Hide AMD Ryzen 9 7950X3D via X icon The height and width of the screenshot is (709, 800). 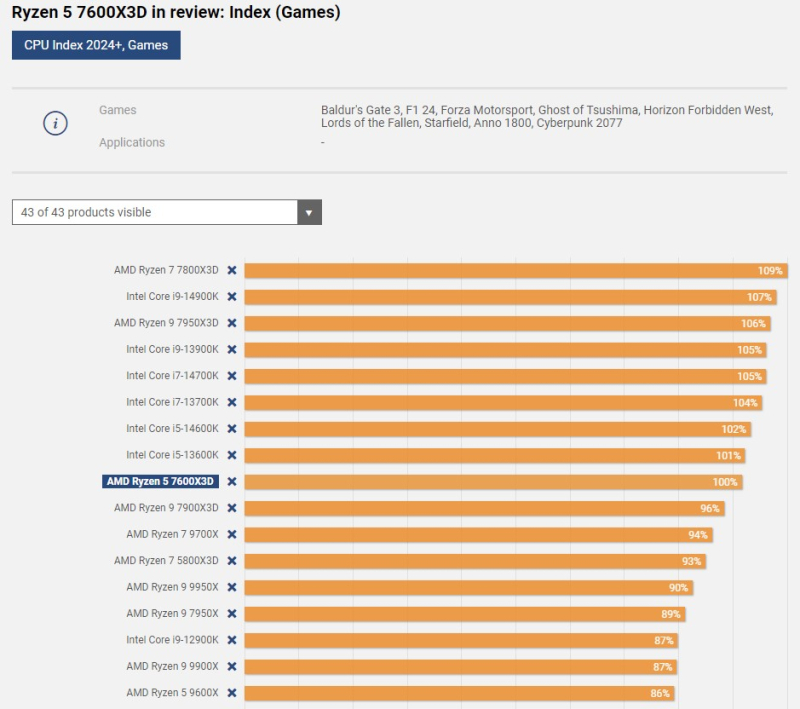[232, 323]
